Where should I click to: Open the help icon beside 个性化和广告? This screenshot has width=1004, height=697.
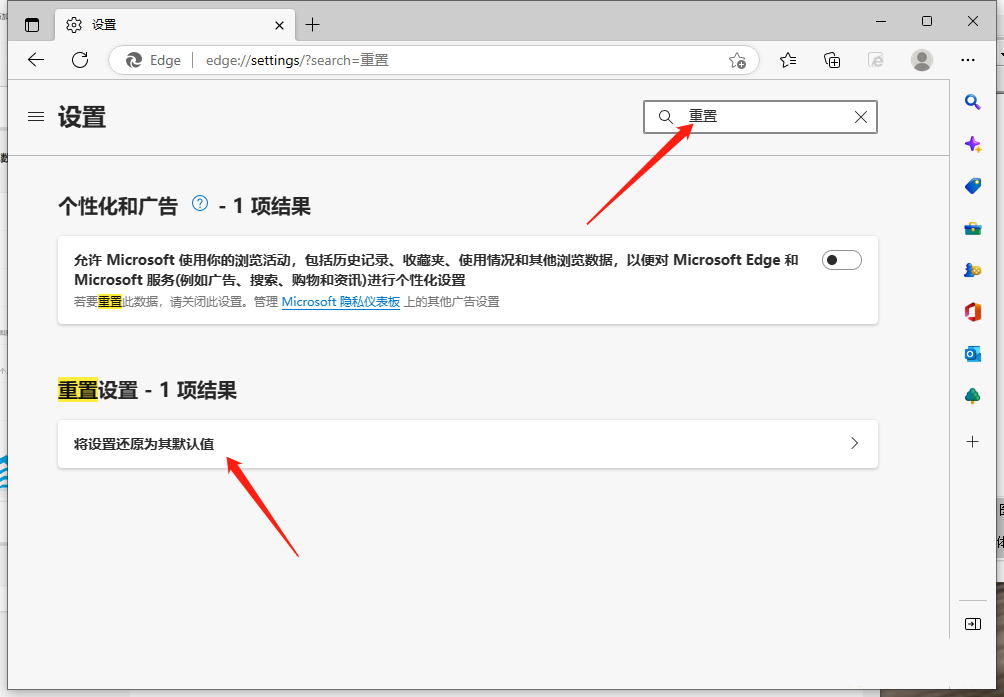(200, 204)
